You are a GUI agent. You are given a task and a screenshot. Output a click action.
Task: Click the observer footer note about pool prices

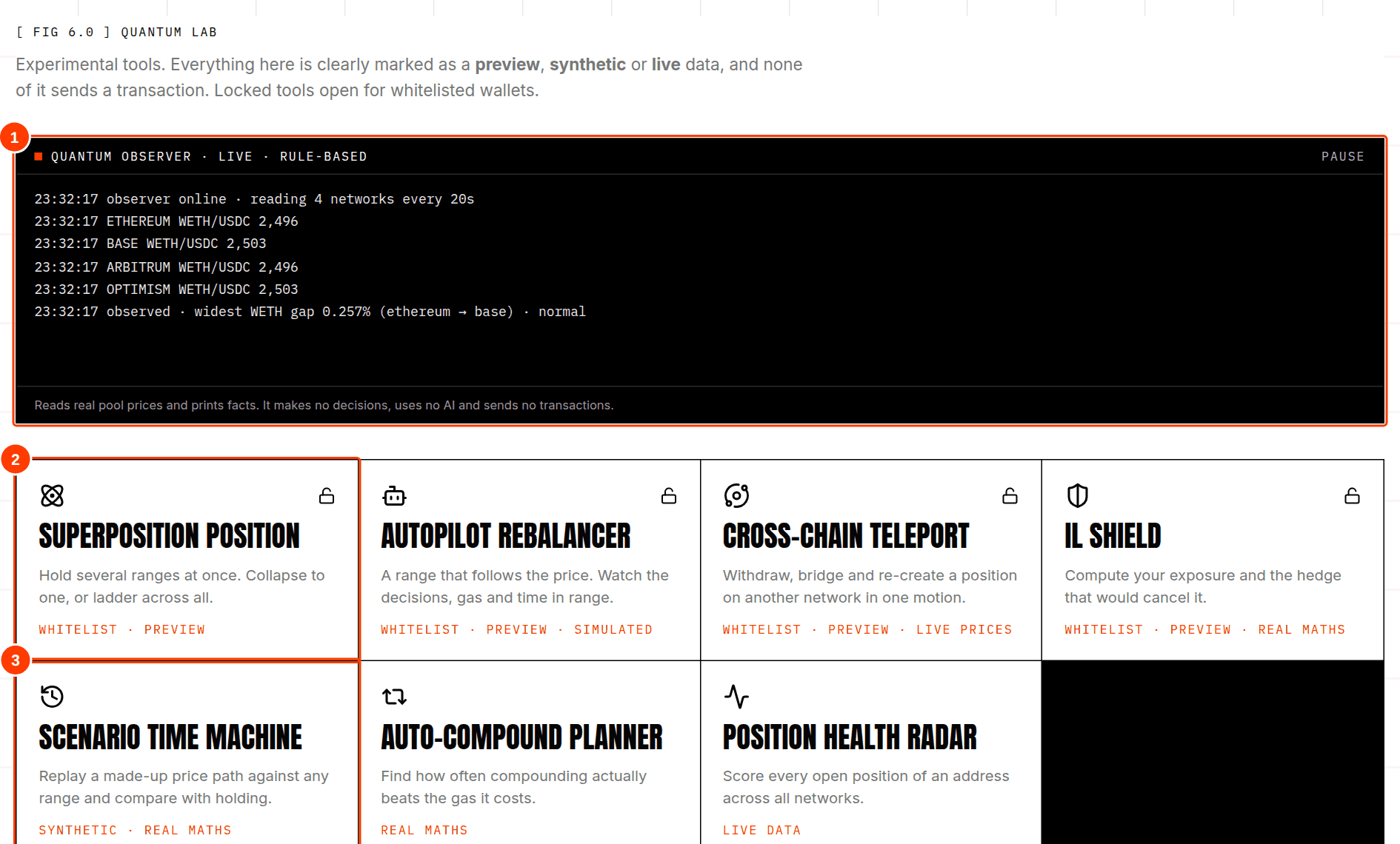click(x=324, y=405)
